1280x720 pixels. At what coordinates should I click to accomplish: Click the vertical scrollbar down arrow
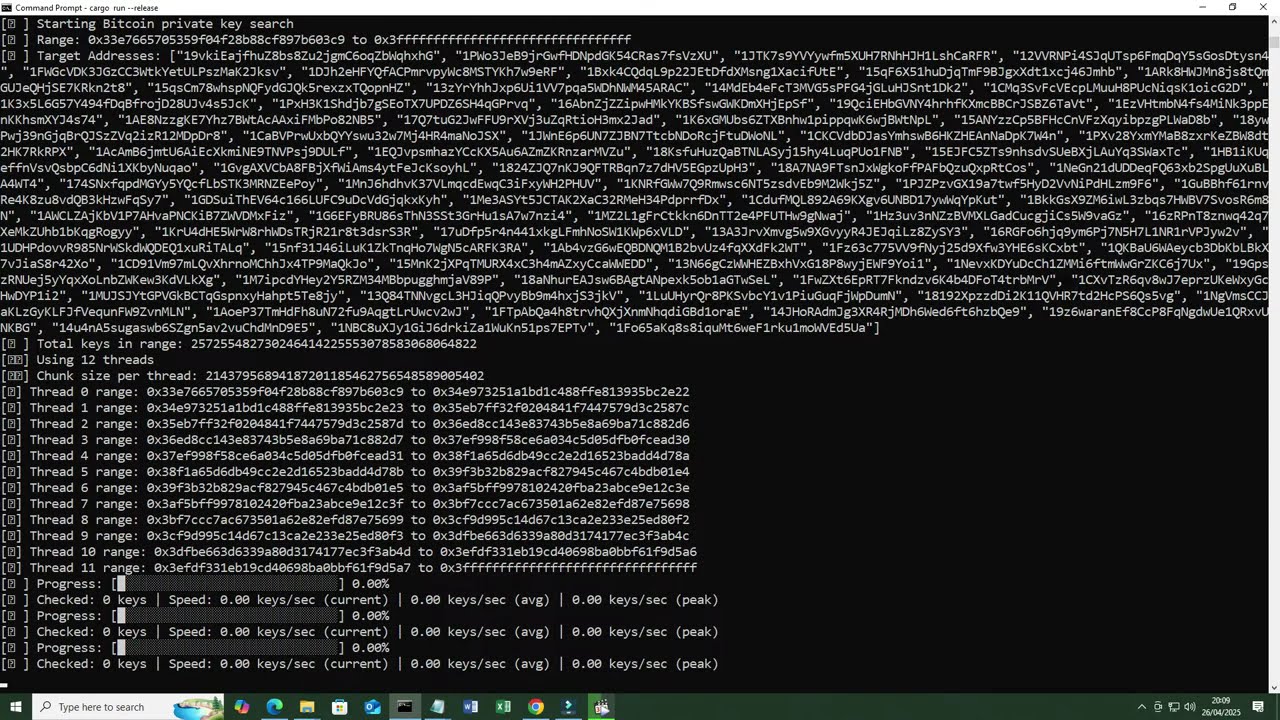pos(1273,688)
